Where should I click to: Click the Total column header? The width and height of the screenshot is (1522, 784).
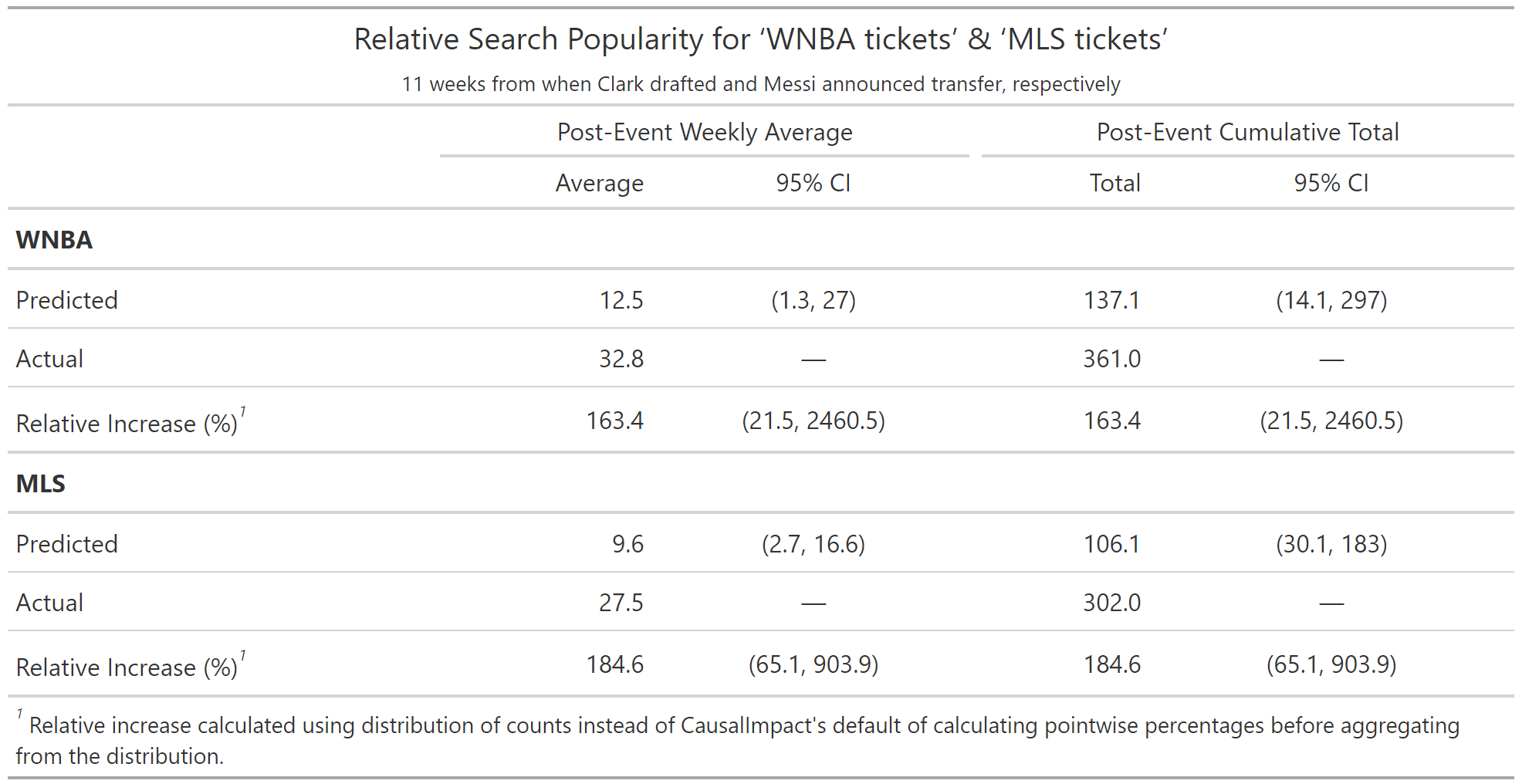[1114, 183]
